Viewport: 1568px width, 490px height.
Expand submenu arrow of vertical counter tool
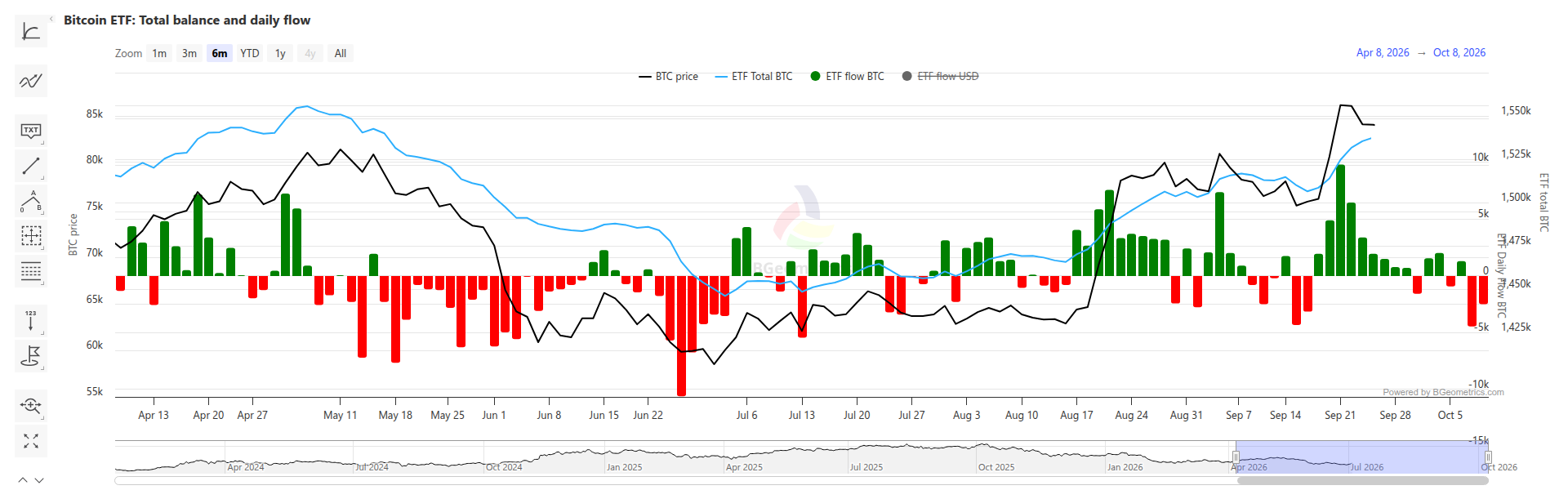(x=42, y=333)
